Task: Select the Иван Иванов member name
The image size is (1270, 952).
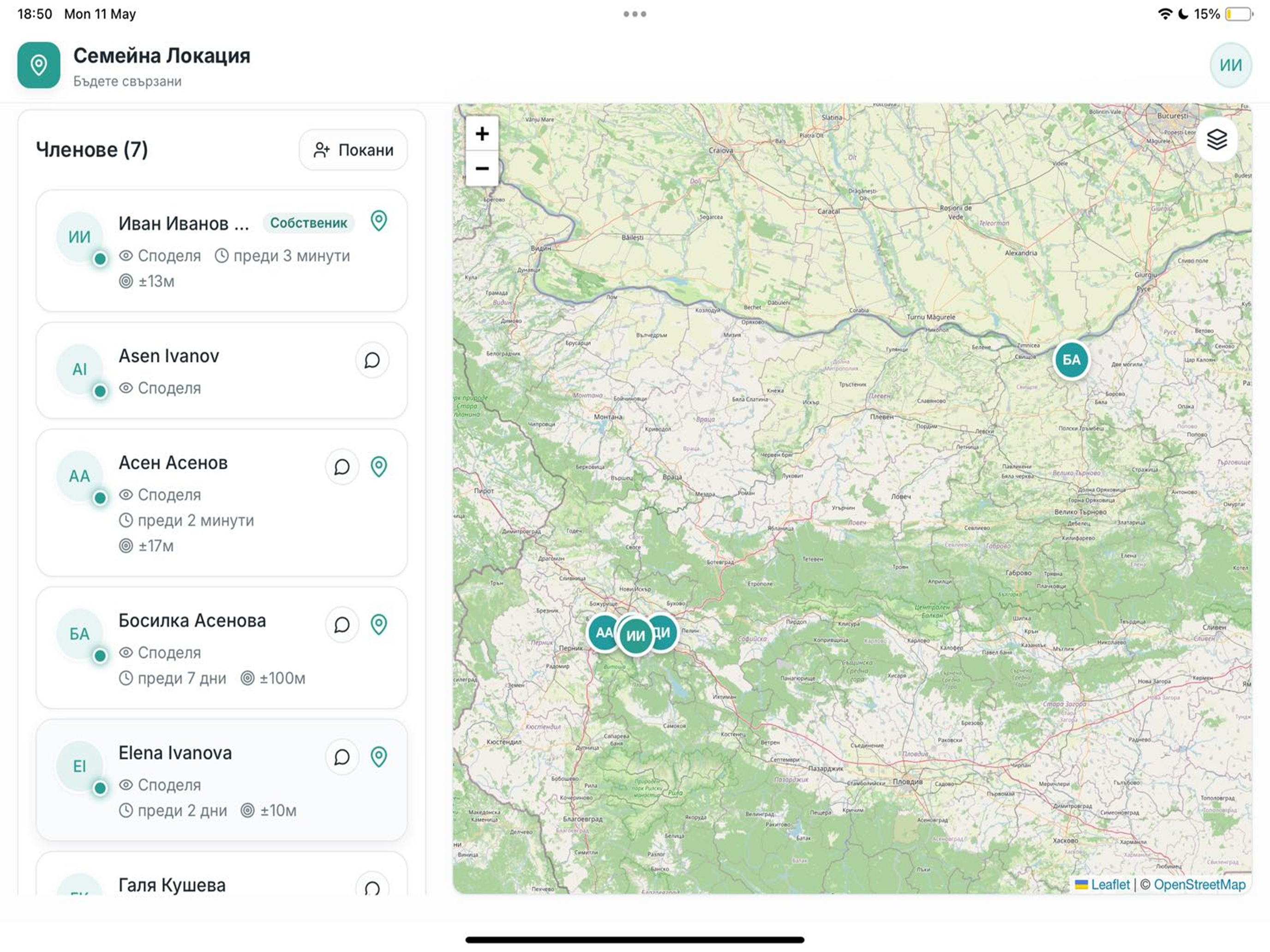Action: tap(184, 223)
